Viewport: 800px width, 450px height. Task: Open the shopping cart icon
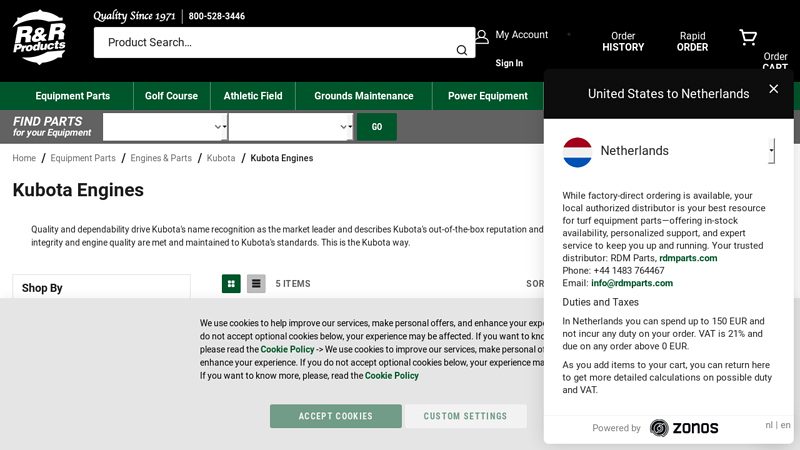[x=748, y=38]
